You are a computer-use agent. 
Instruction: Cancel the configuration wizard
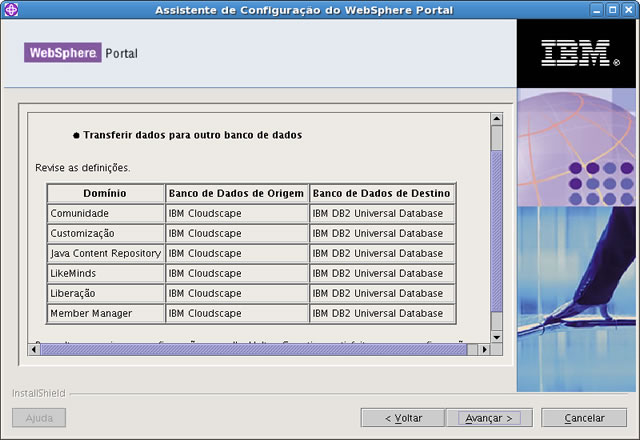point(584,418)
